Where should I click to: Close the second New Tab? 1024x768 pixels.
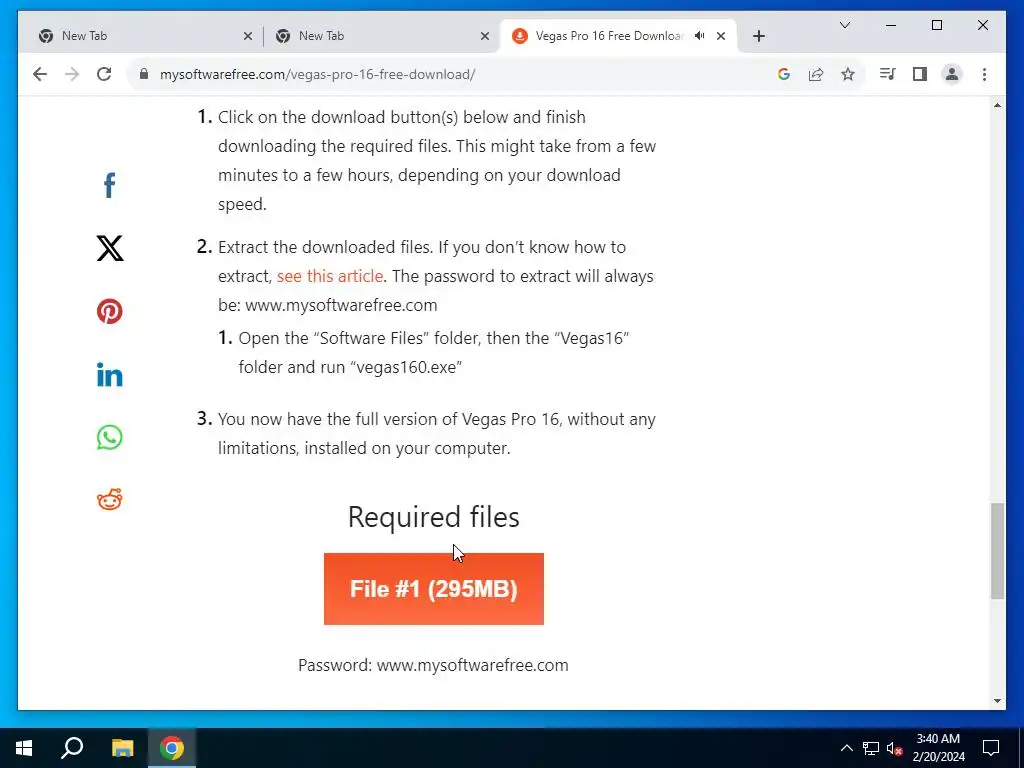pos(485,36)
